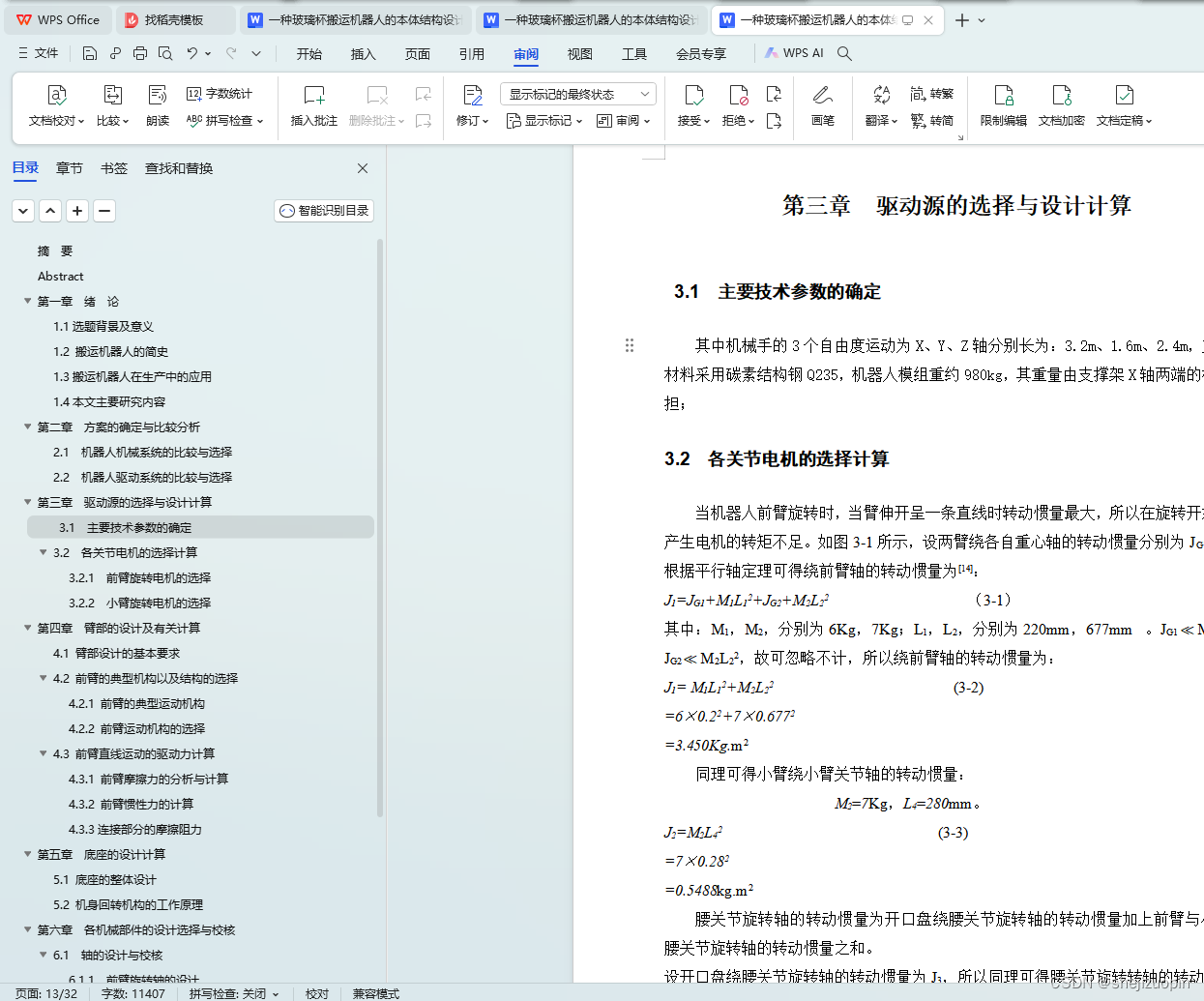Image resolution: width=1204 pixels, height=1001 pixels.
Task: Switch to 视图 ribbon tab
Action: (x=580, y=54)
